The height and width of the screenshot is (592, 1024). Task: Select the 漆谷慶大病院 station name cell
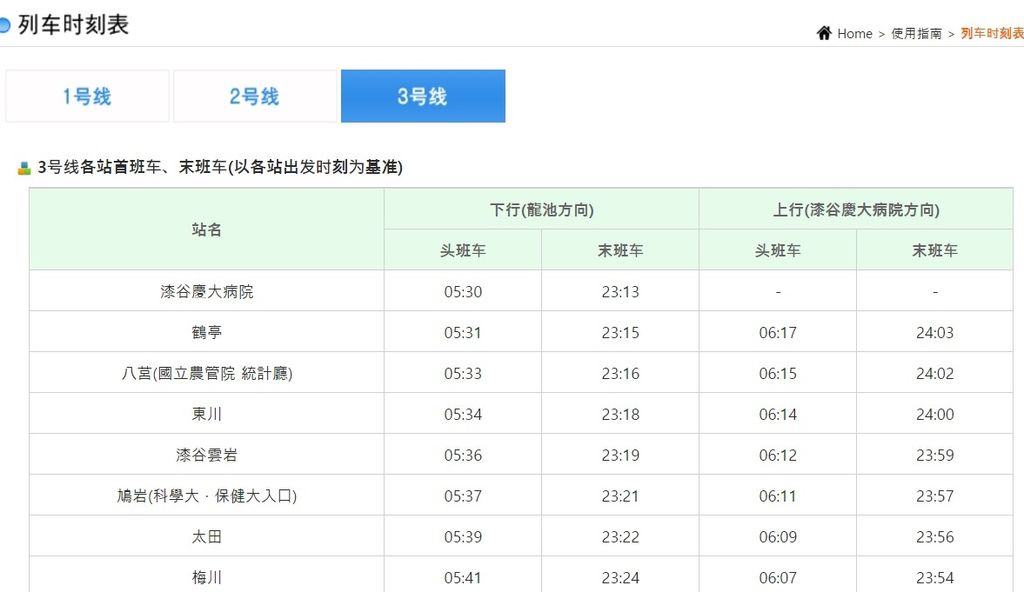[x=206, y=291]
